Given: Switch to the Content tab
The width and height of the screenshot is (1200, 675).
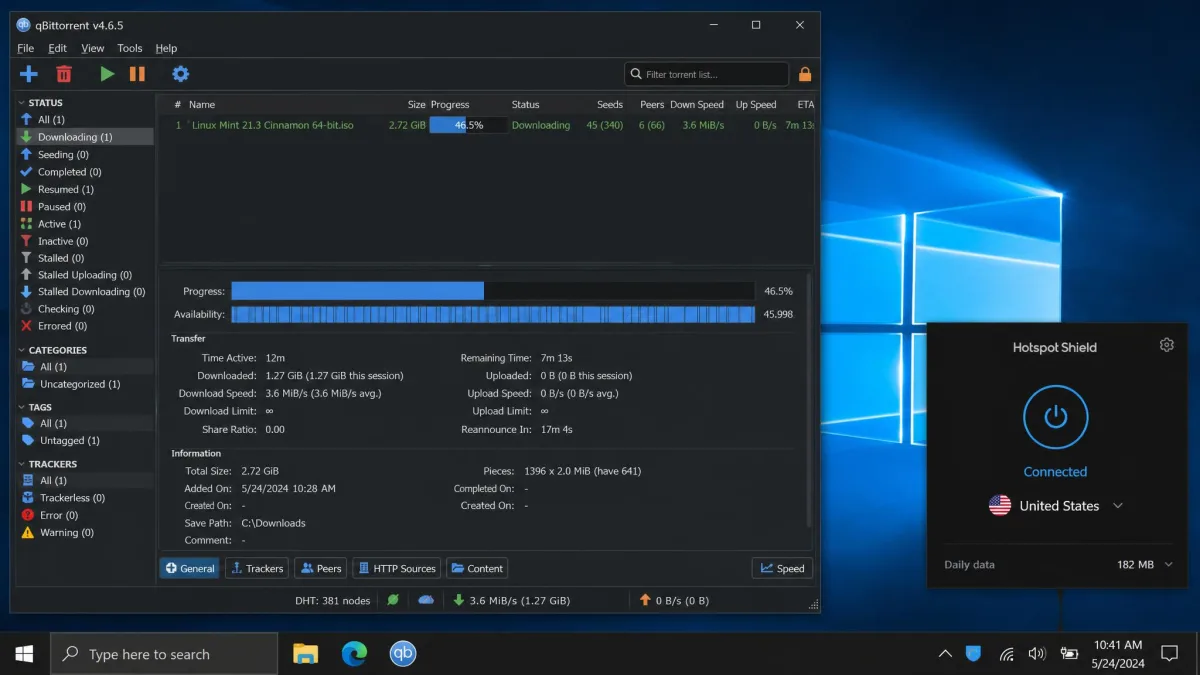Looking at the screenshot, I should (x=477, y=568).
